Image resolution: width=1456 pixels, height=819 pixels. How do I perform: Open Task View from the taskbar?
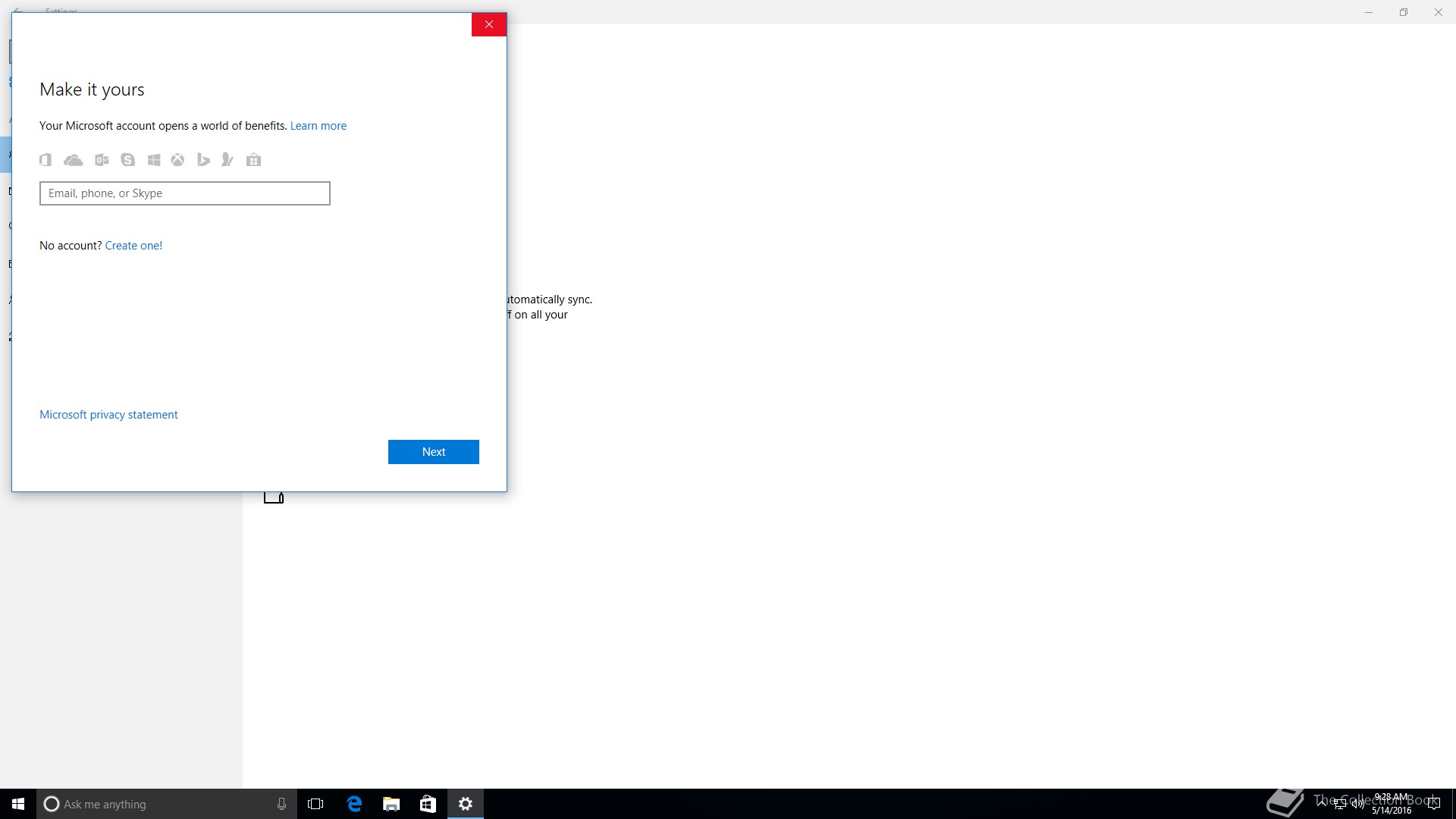[315, 804]
